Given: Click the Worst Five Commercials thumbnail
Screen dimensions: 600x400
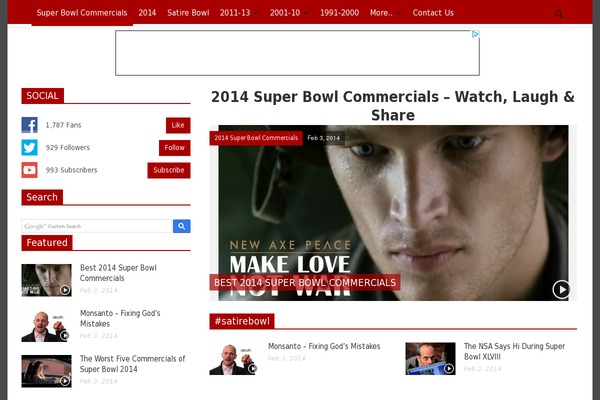Looking at the screenshot, I should coord(46,371).
